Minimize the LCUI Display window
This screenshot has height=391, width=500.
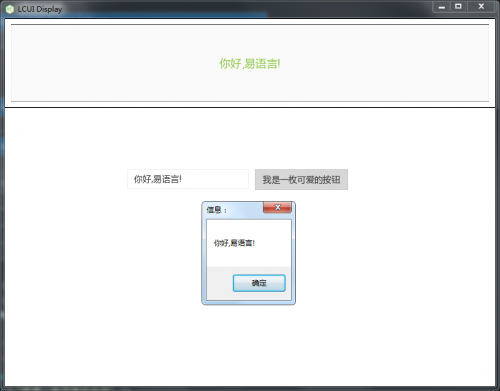pos(442,7)
